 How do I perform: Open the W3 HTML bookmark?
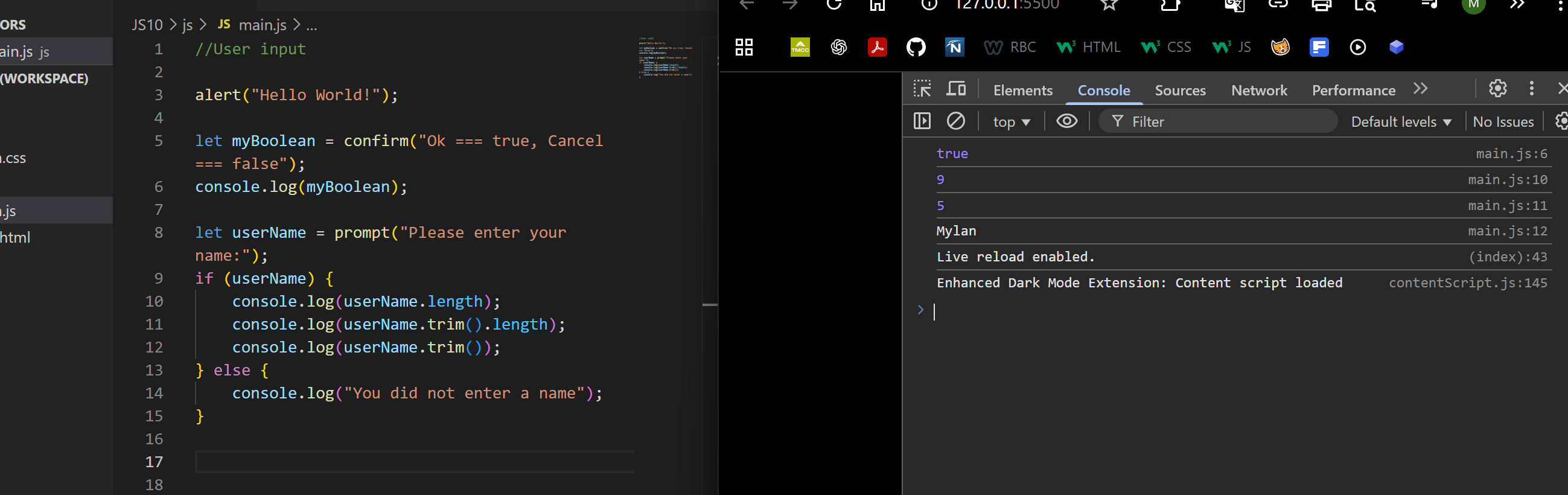pyautogui.click(x=1088, y=47)
